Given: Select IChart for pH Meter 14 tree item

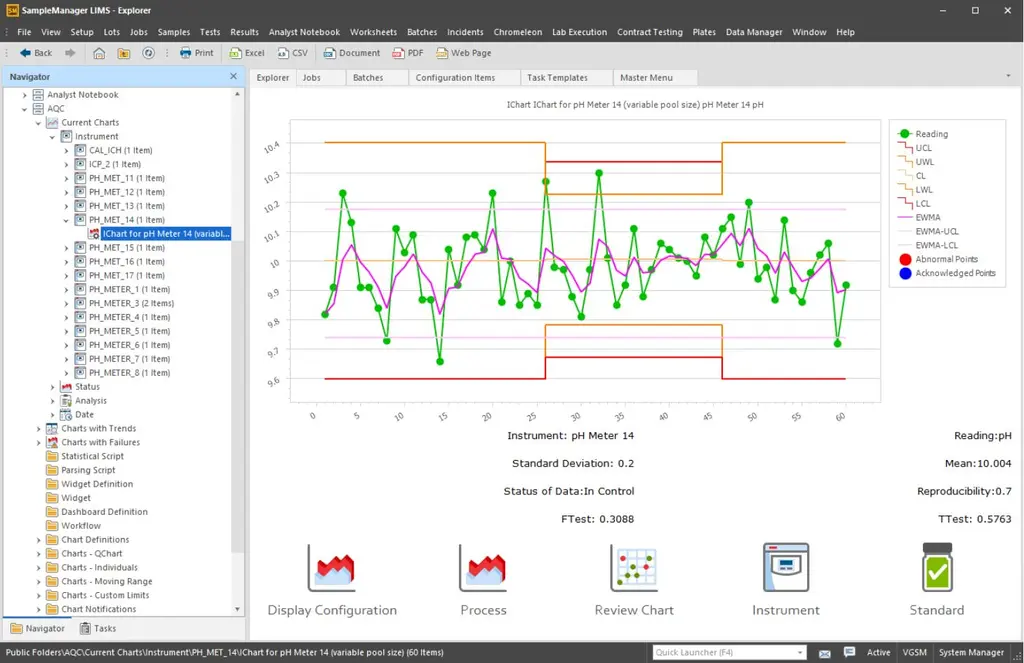Looking at the screenshot, I should pos(163,233).
